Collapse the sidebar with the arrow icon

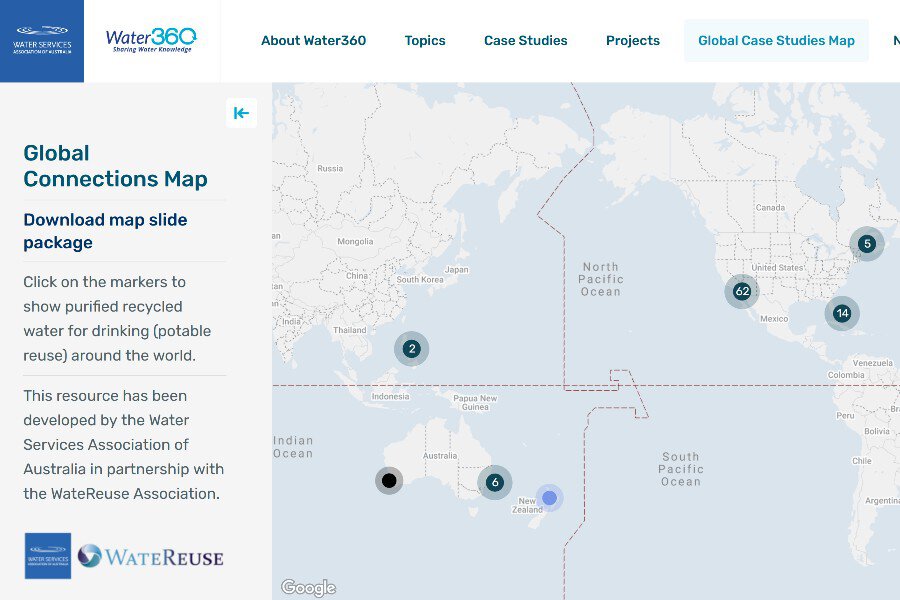coord(241,113)
